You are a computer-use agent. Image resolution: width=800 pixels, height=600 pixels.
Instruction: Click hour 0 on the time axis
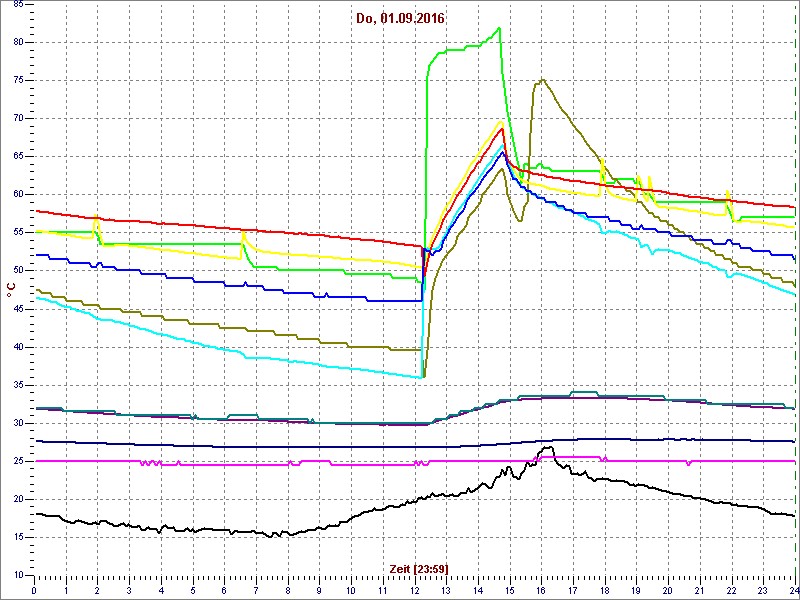[x=34, y=591]
